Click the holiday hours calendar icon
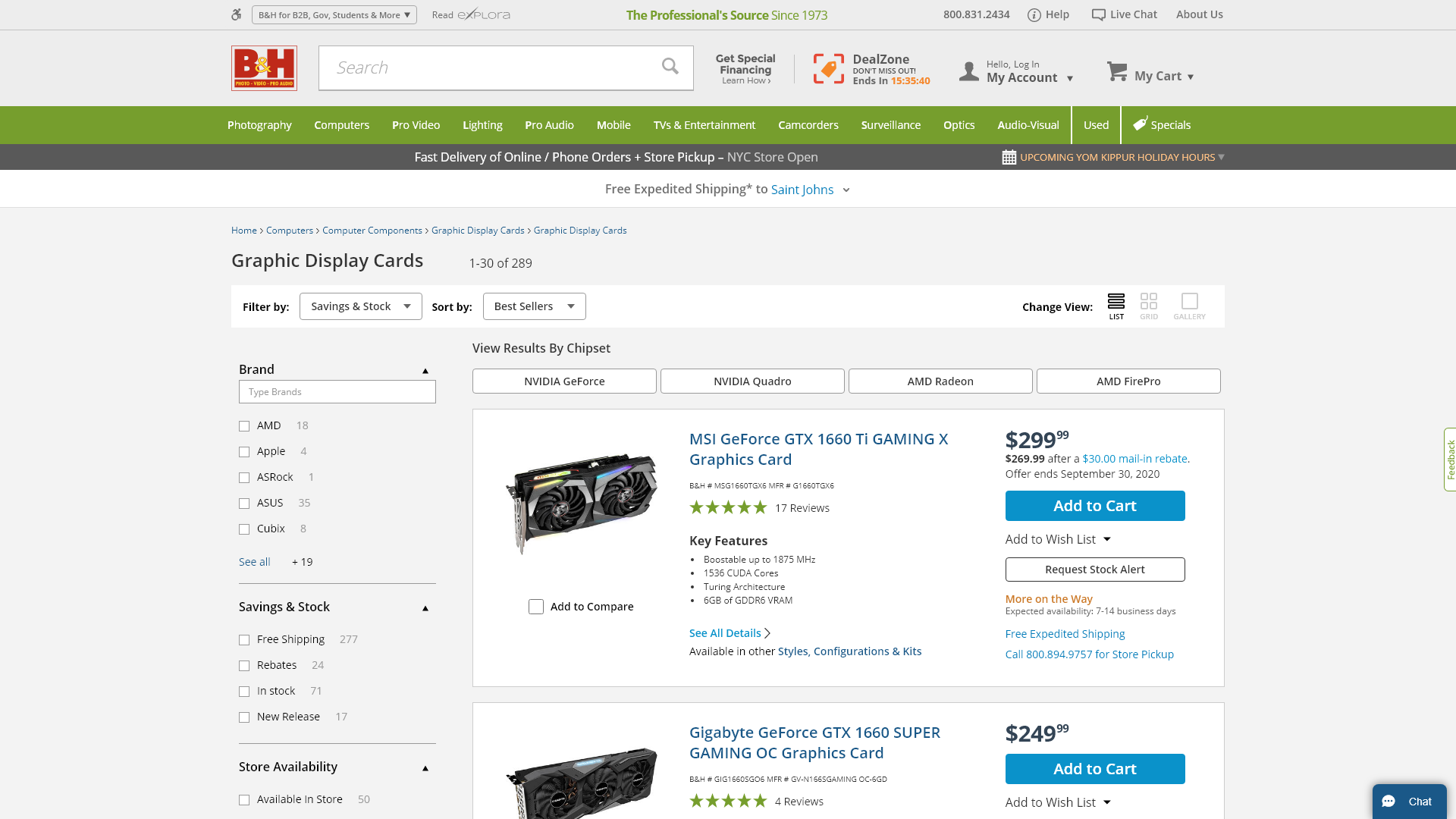Image resolution: width=1456 pixels, height=819 pixels. pos(1009,158)
